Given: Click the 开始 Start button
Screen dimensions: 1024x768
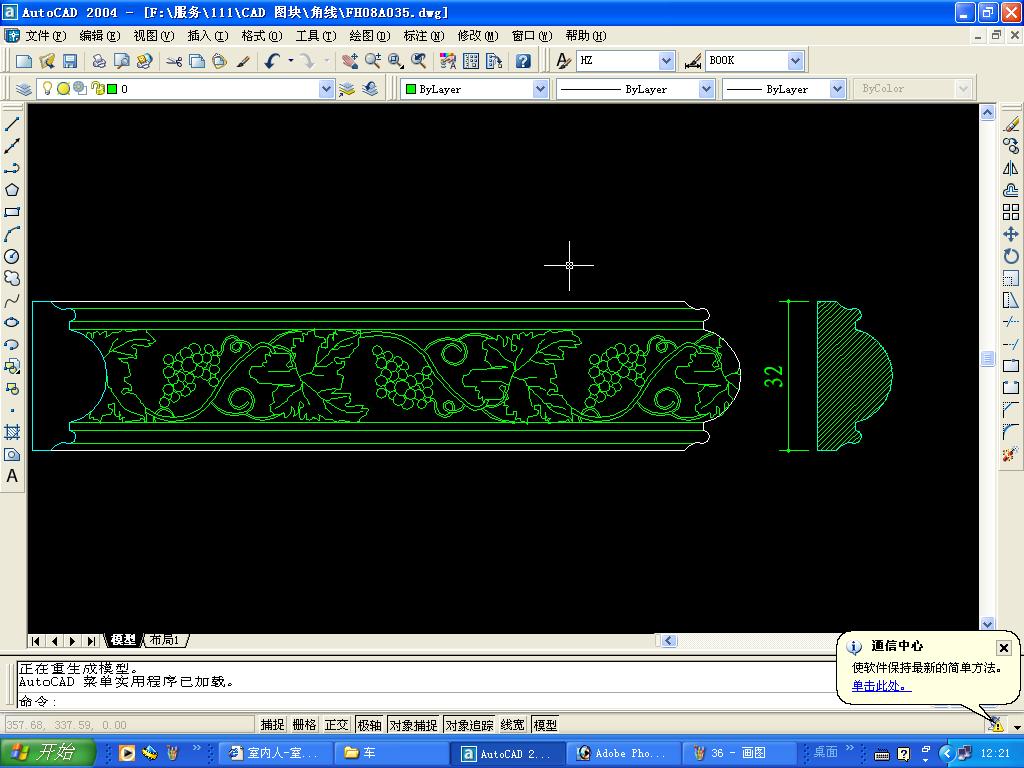Looking at the screenshot, I should [46, 753].
